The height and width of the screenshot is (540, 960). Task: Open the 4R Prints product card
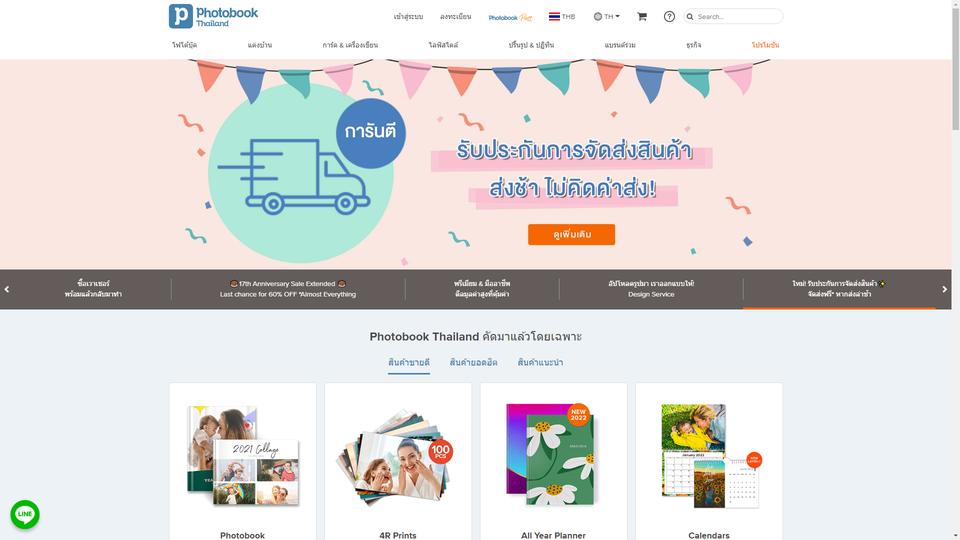tap(398, 462)
